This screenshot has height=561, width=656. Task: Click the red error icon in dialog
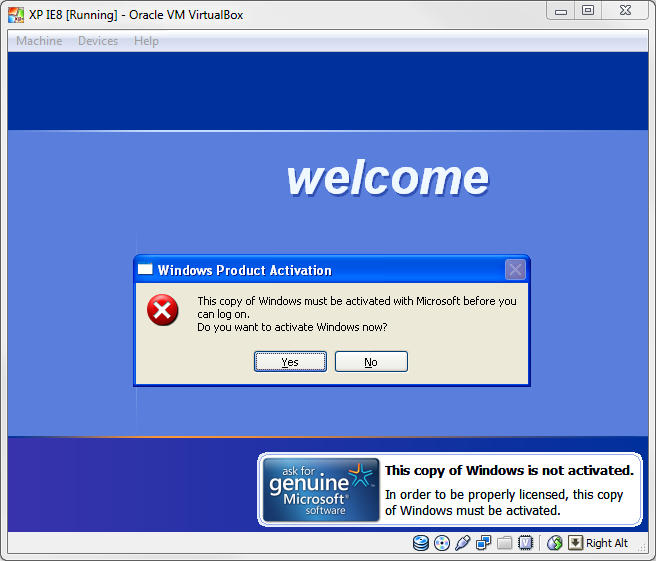(x=162, y=310)
